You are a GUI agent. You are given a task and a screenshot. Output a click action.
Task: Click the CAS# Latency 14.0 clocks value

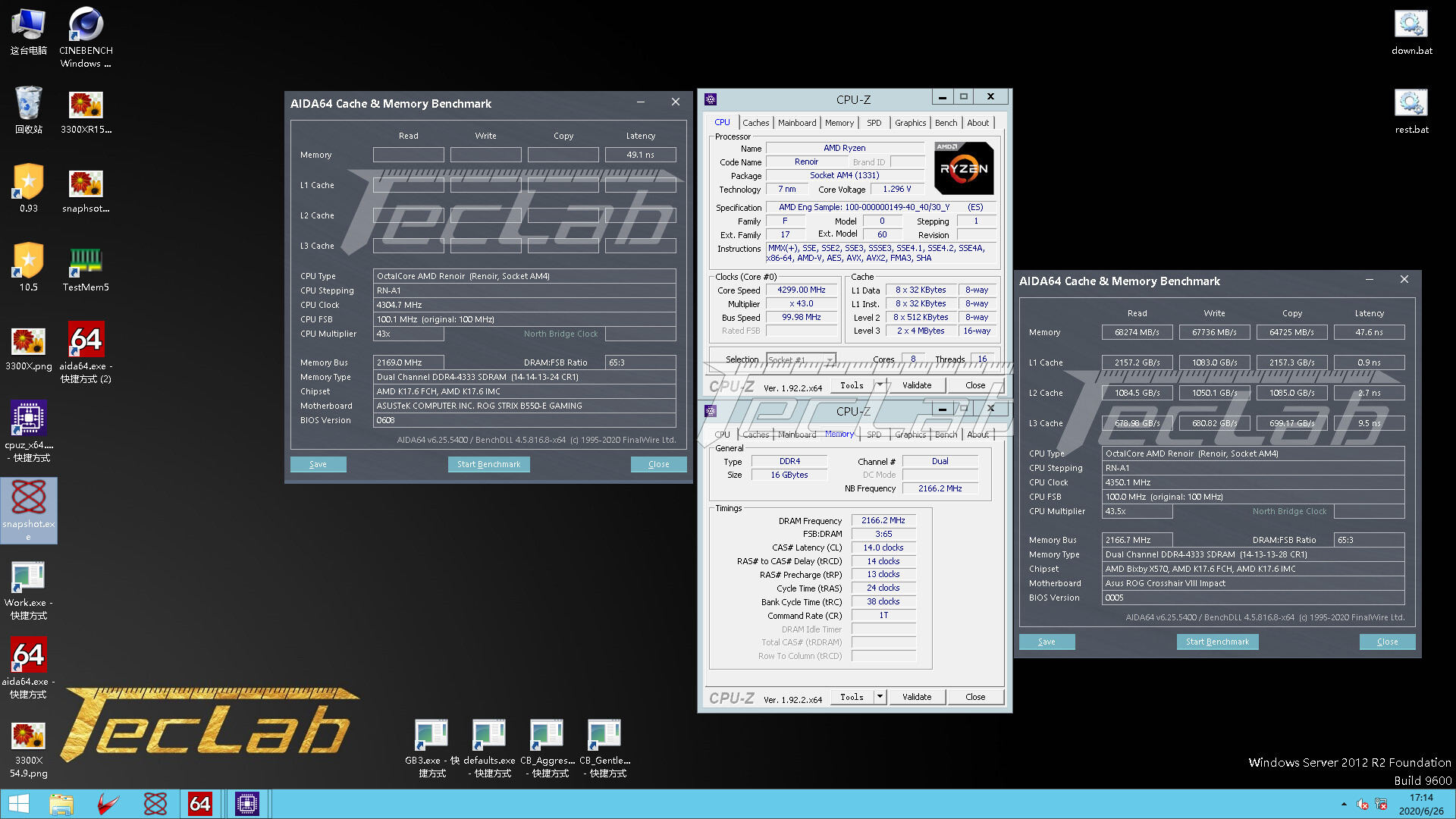click(x=883, y=548)
